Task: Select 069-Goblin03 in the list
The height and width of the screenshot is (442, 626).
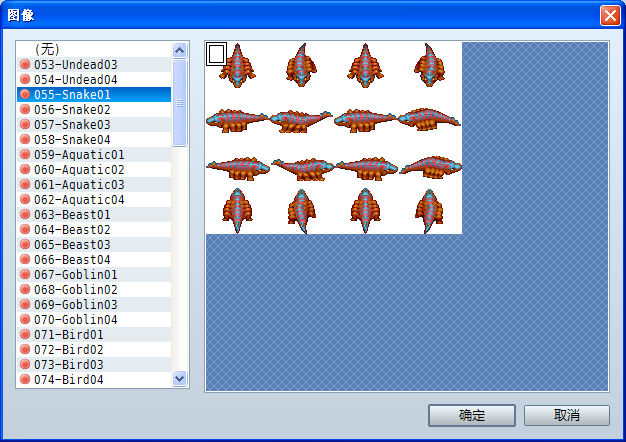Action: click(94, 305)
